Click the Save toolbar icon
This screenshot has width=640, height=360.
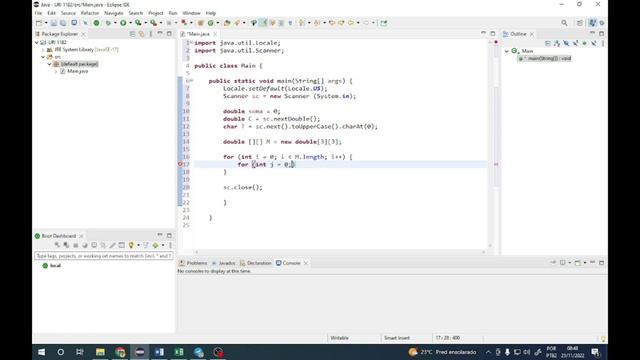coord(53,23)
